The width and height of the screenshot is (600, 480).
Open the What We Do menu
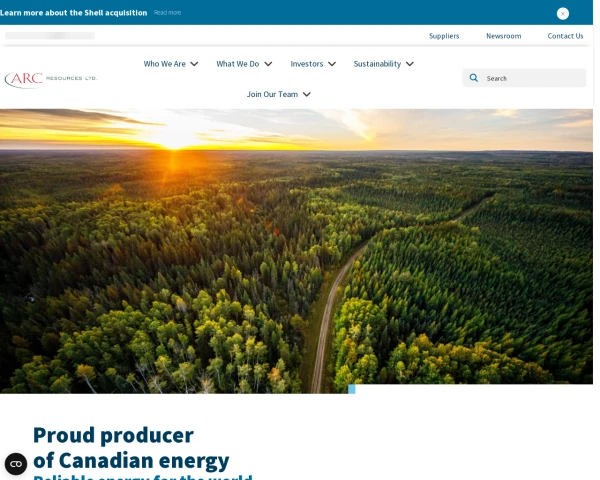pyautogui.click(x=238, y=64)
